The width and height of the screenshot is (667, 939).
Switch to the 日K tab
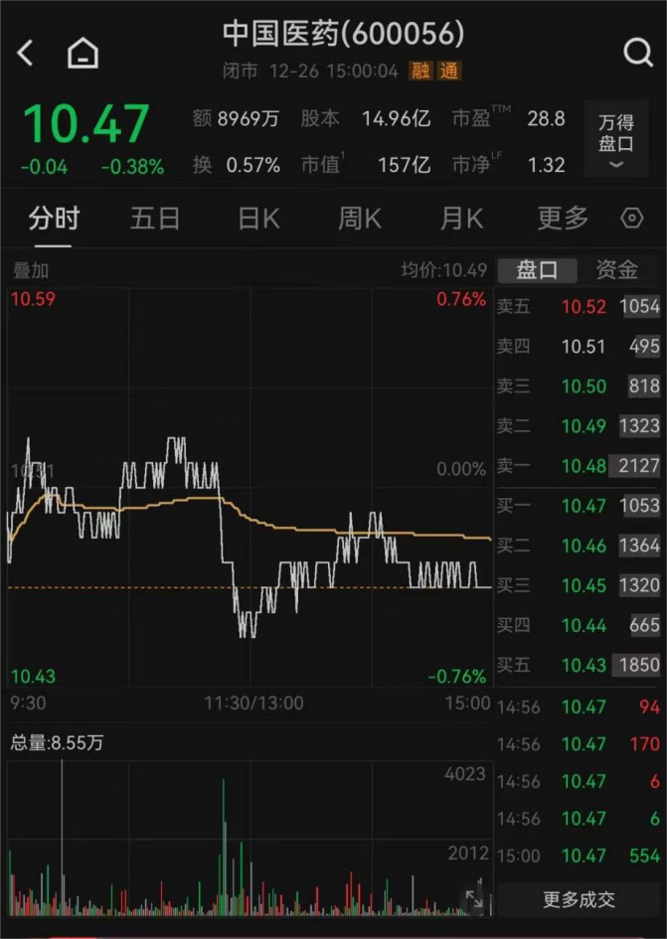[258, 218]
